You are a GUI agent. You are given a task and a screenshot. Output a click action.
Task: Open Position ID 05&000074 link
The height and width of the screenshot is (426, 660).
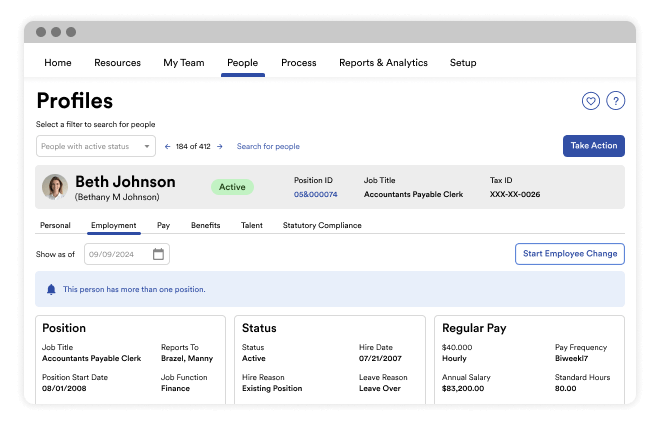coord(315,194)
